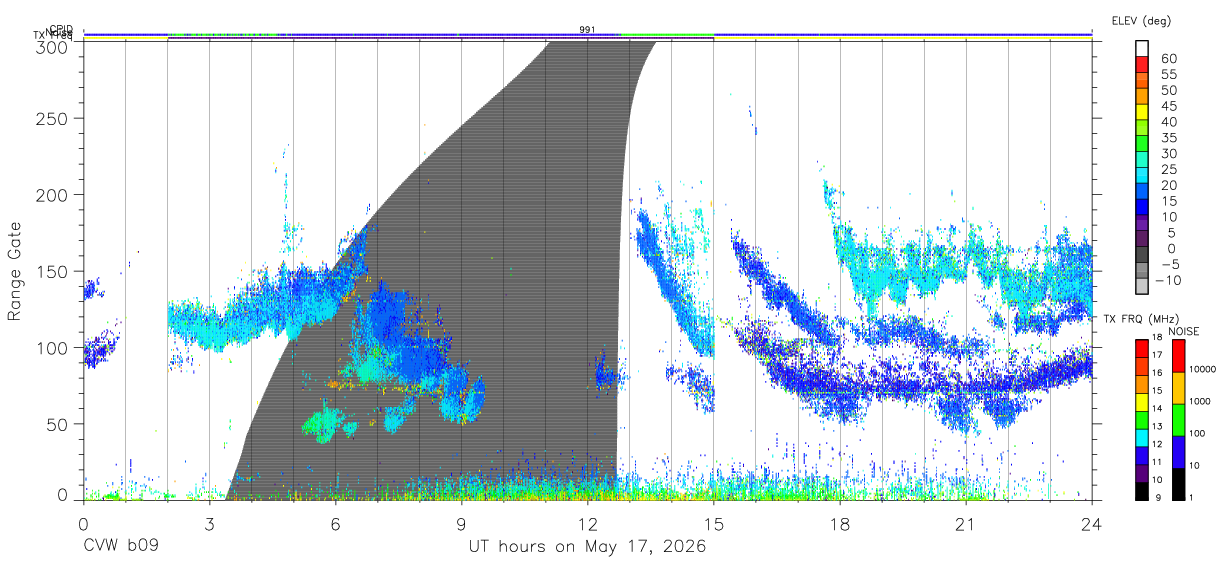Screen dimensions: 1228x567
Task: Click the "3" tick label on the UT hours axis
Action: point(209,523)
